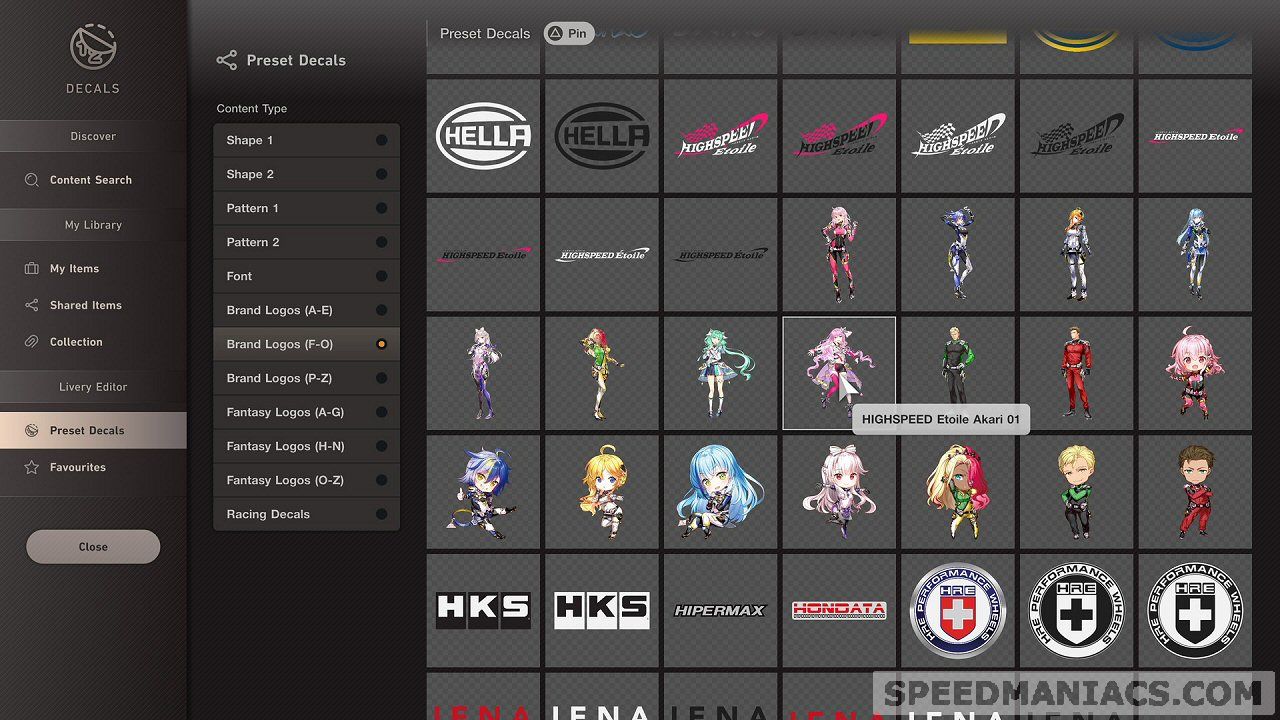Click the Favourites star icon
Viewport: 1280px width, 720px height.
pos(32,467)
